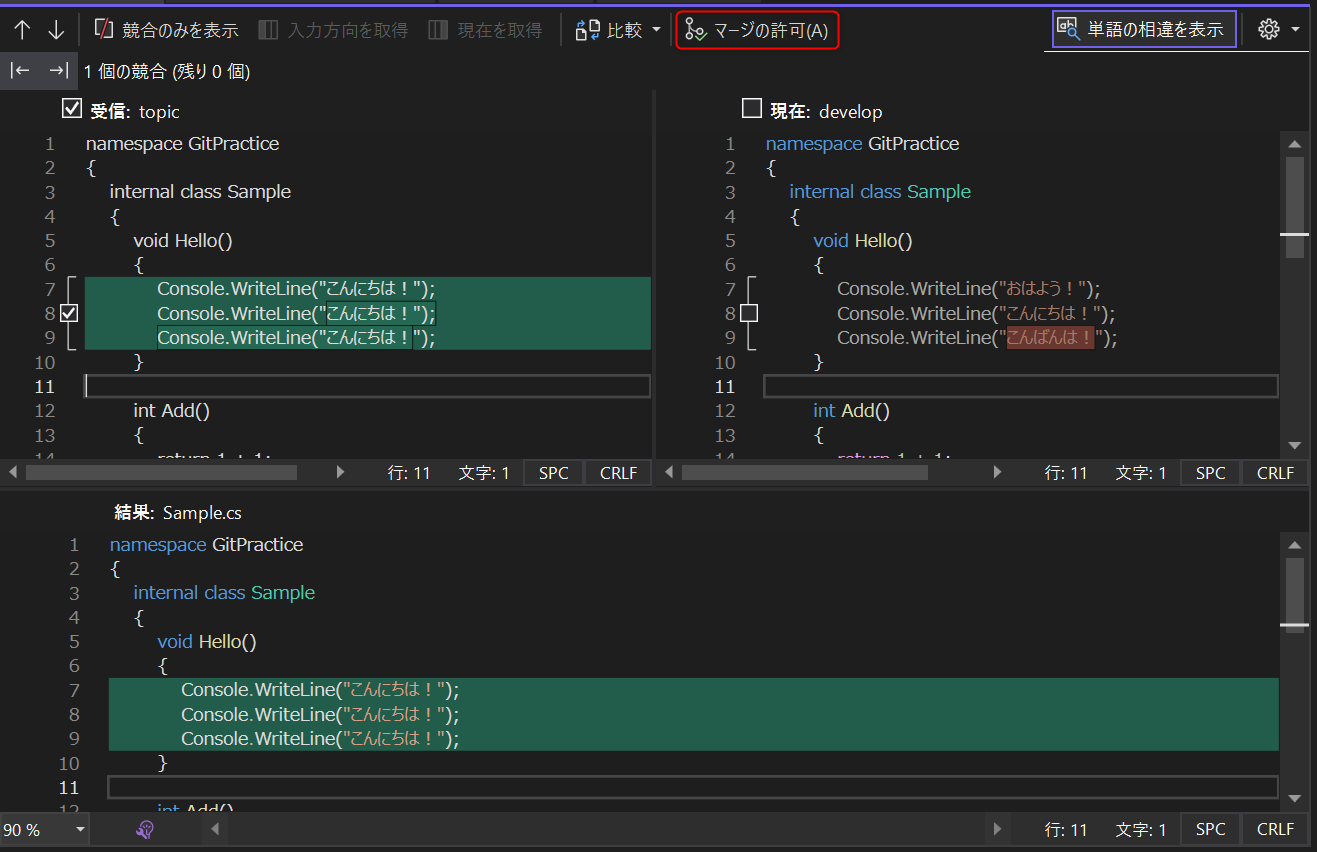Click left scroll arrow in the 受信 topic pane

click(13, 472)
